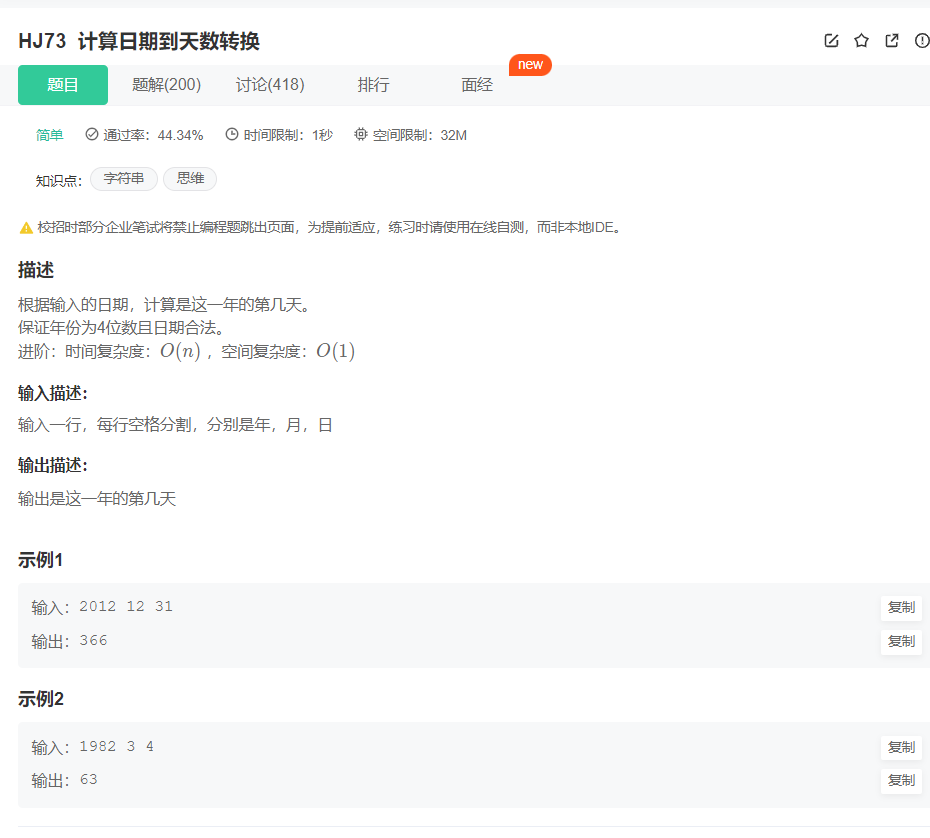Switch to the 题解(200) tab
Screen dimensions: 930x838
[x=165, y=85]
